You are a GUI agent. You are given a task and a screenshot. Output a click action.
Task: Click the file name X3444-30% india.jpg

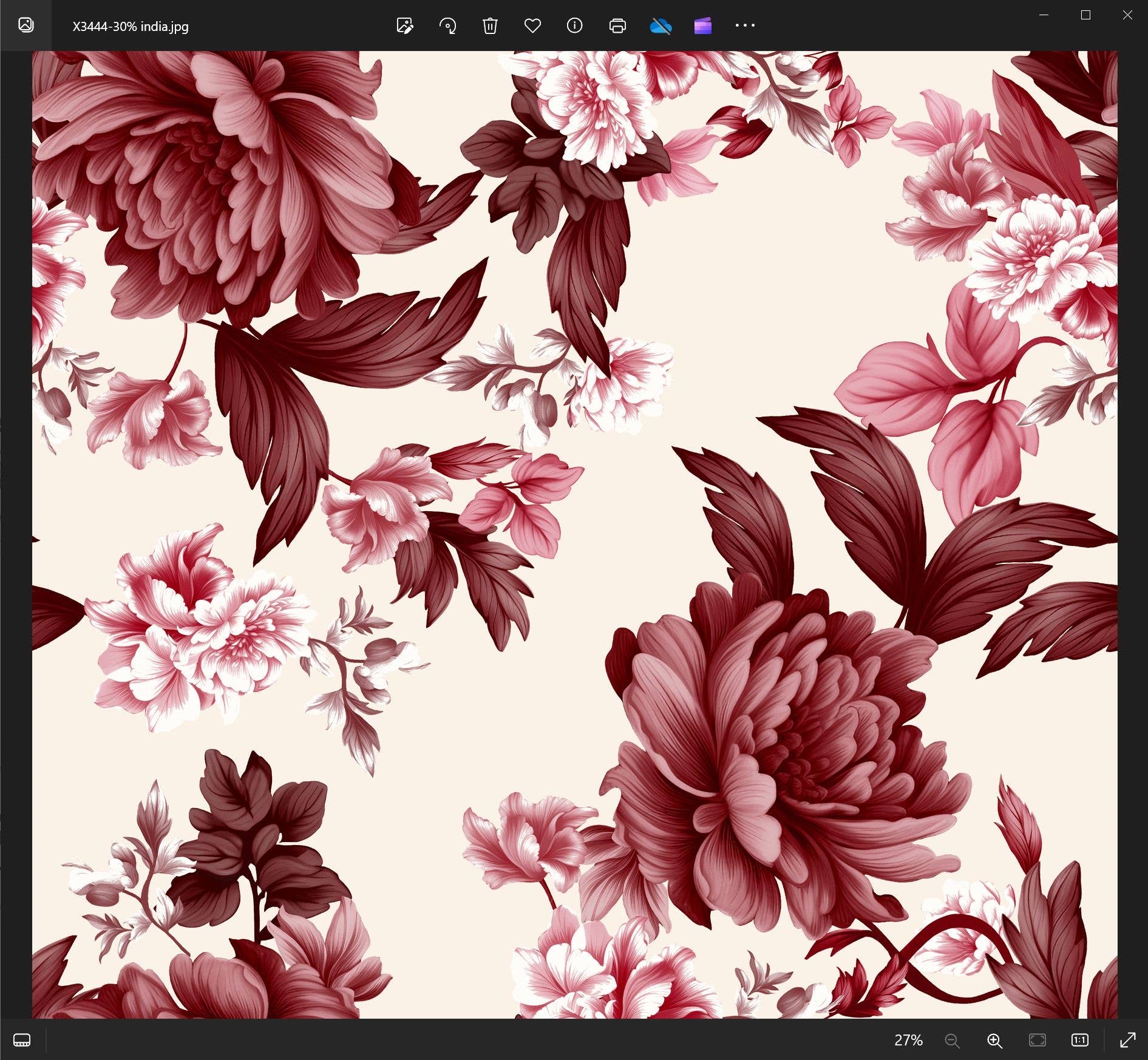[x=131, y=27]
